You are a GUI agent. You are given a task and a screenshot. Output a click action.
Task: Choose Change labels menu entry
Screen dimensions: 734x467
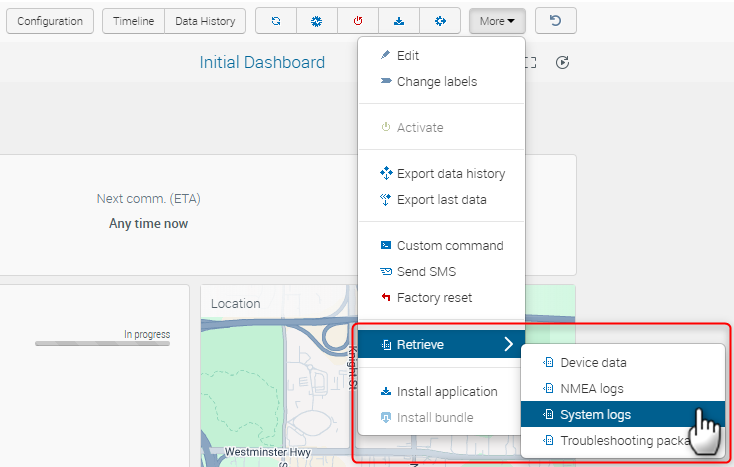click(x=436, y=82)
